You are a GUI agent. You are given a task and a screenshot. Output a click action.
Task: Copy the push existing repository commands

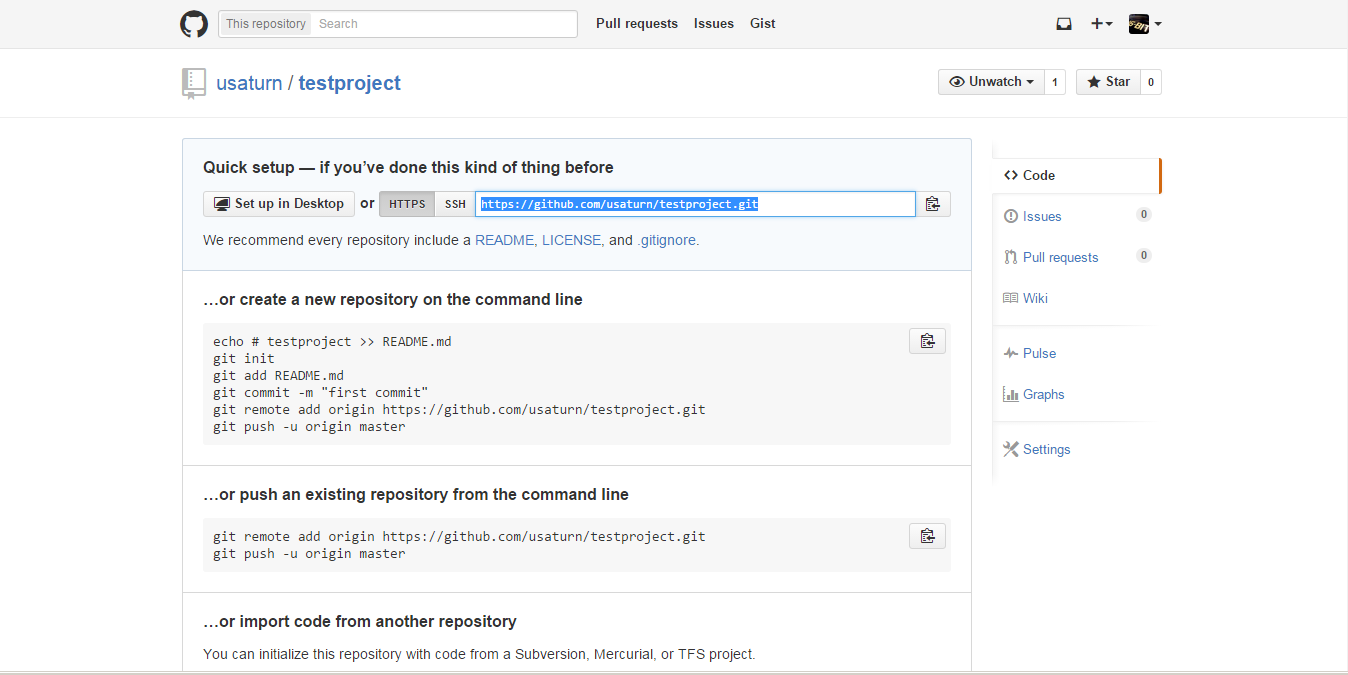(x=928, y=536)
